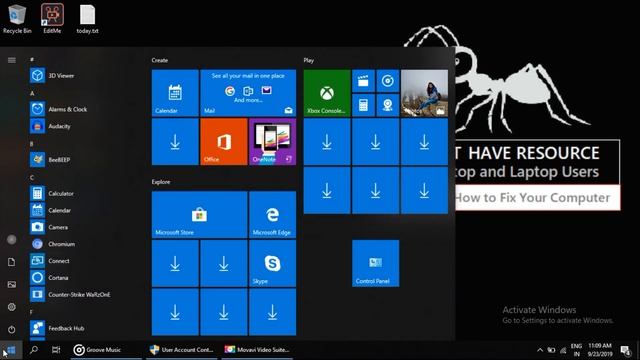640x360 pixels.
Task: Switch to Groove Music taskbar button
Action: pos(106,350)
